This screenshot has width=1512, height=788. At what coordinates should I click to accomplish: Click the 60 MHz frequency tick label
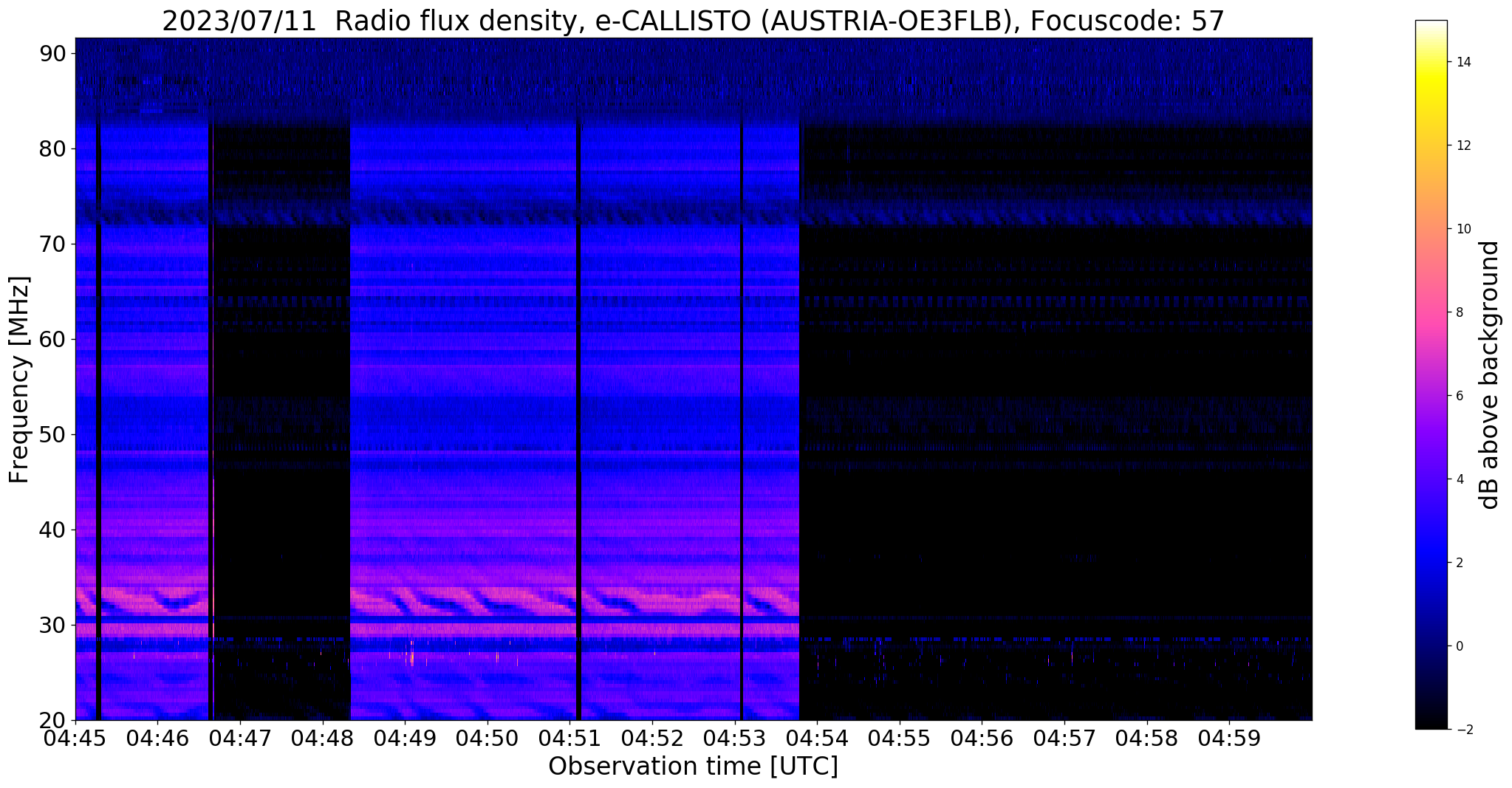[52, 339]
